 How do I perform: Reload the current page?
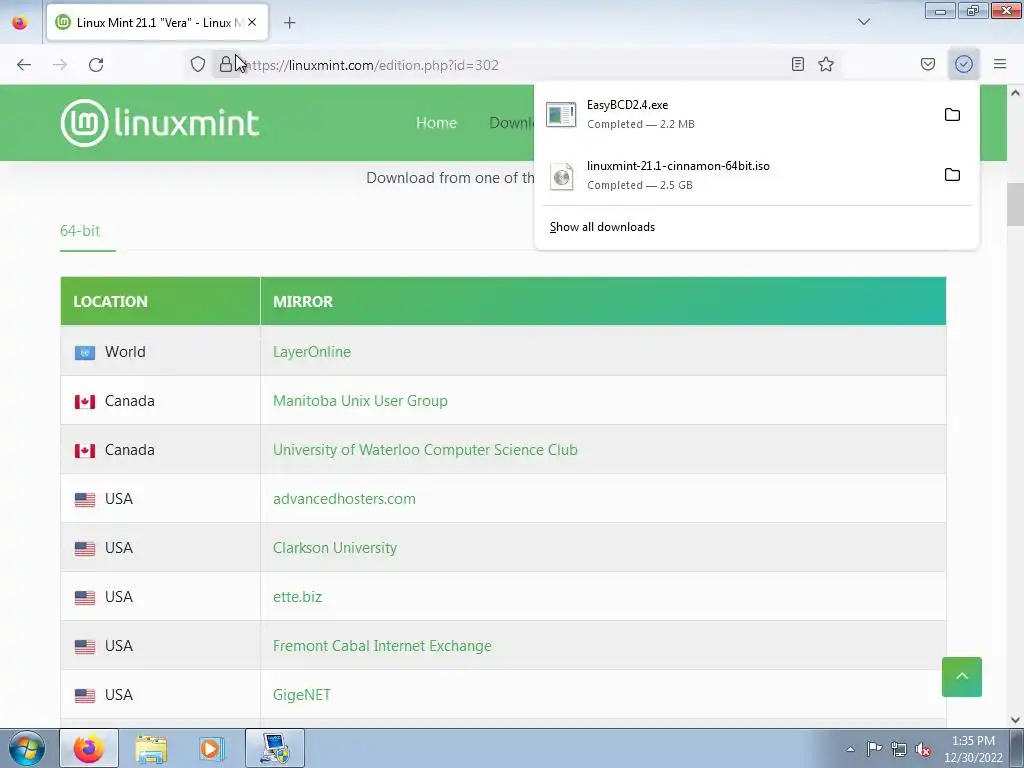point(96,65)
